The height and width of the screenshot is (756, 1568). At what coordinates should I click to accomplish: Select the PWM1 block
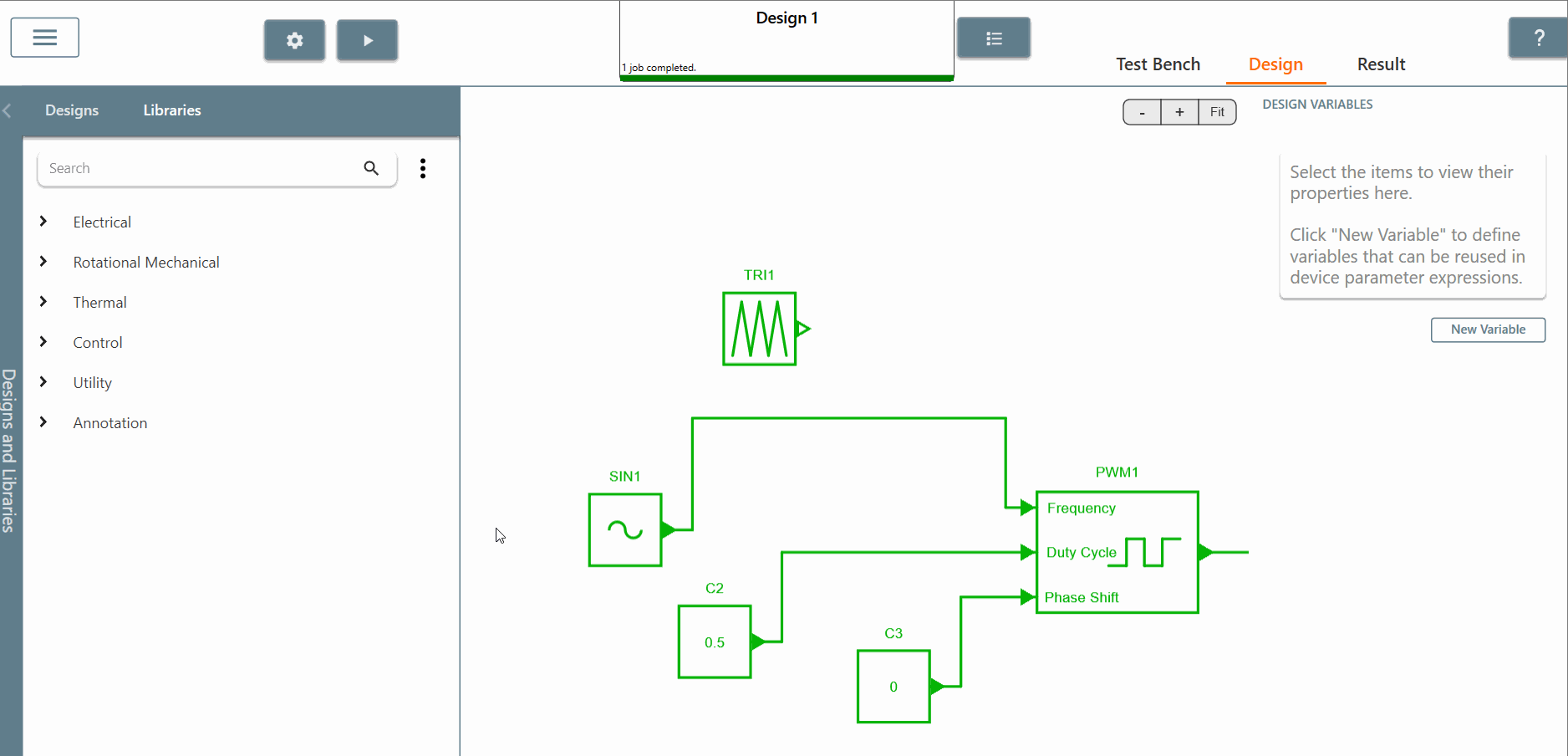coord(1117,552)
